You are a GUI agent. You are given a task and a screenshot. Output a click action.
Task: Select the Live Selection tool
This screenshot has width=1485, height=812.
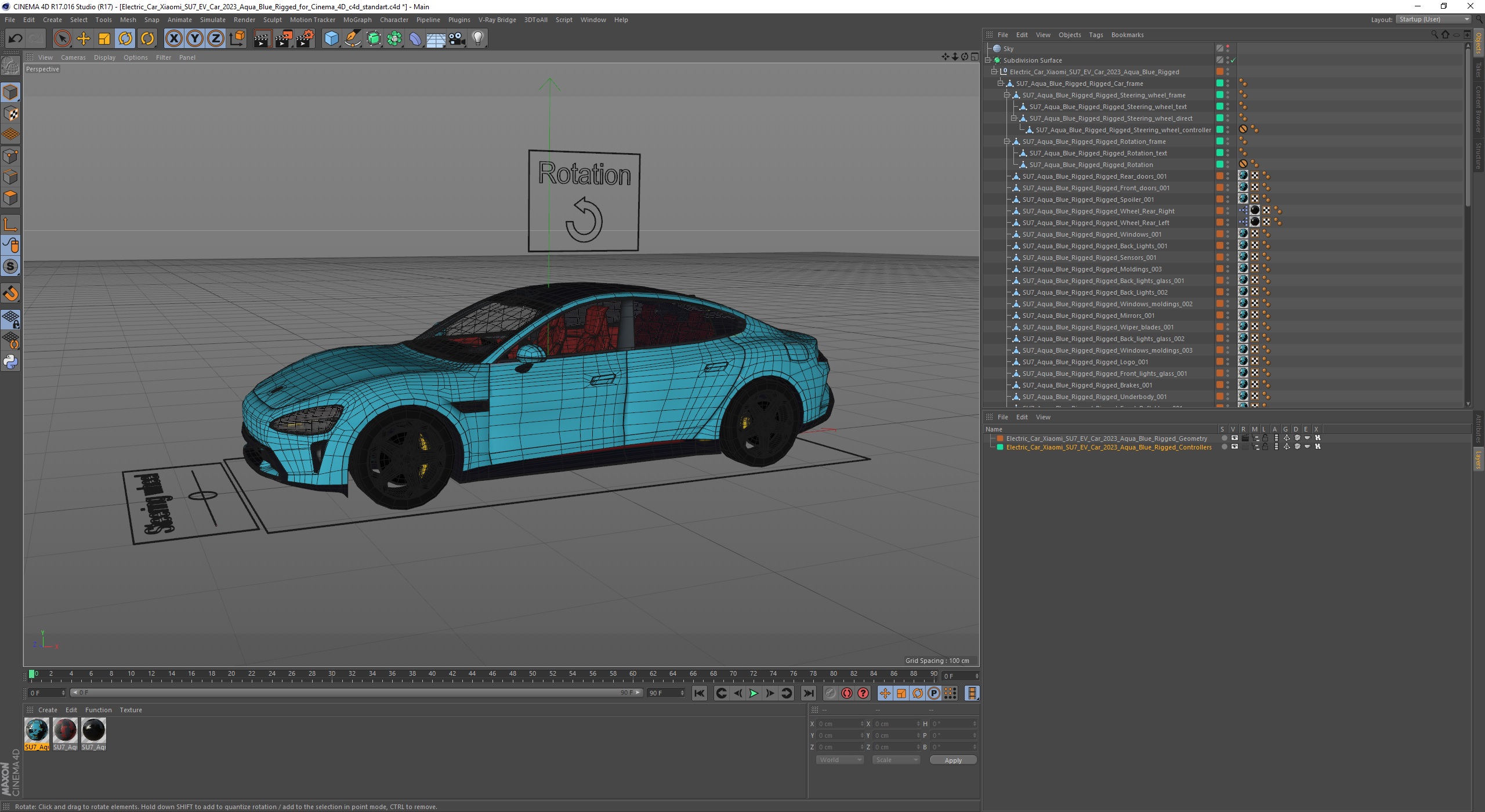(x=62, y=39)
